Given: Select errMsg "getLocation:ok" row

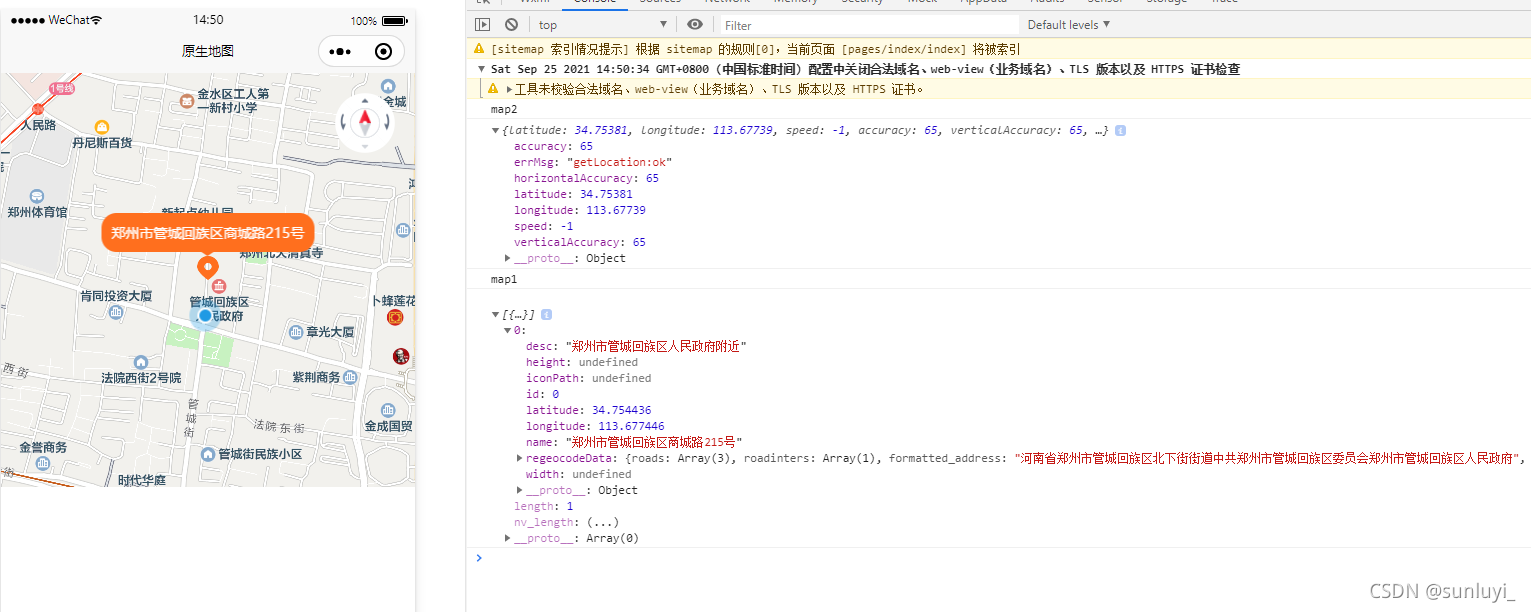Looking at the screenshot, I should [x=593, y=162].
